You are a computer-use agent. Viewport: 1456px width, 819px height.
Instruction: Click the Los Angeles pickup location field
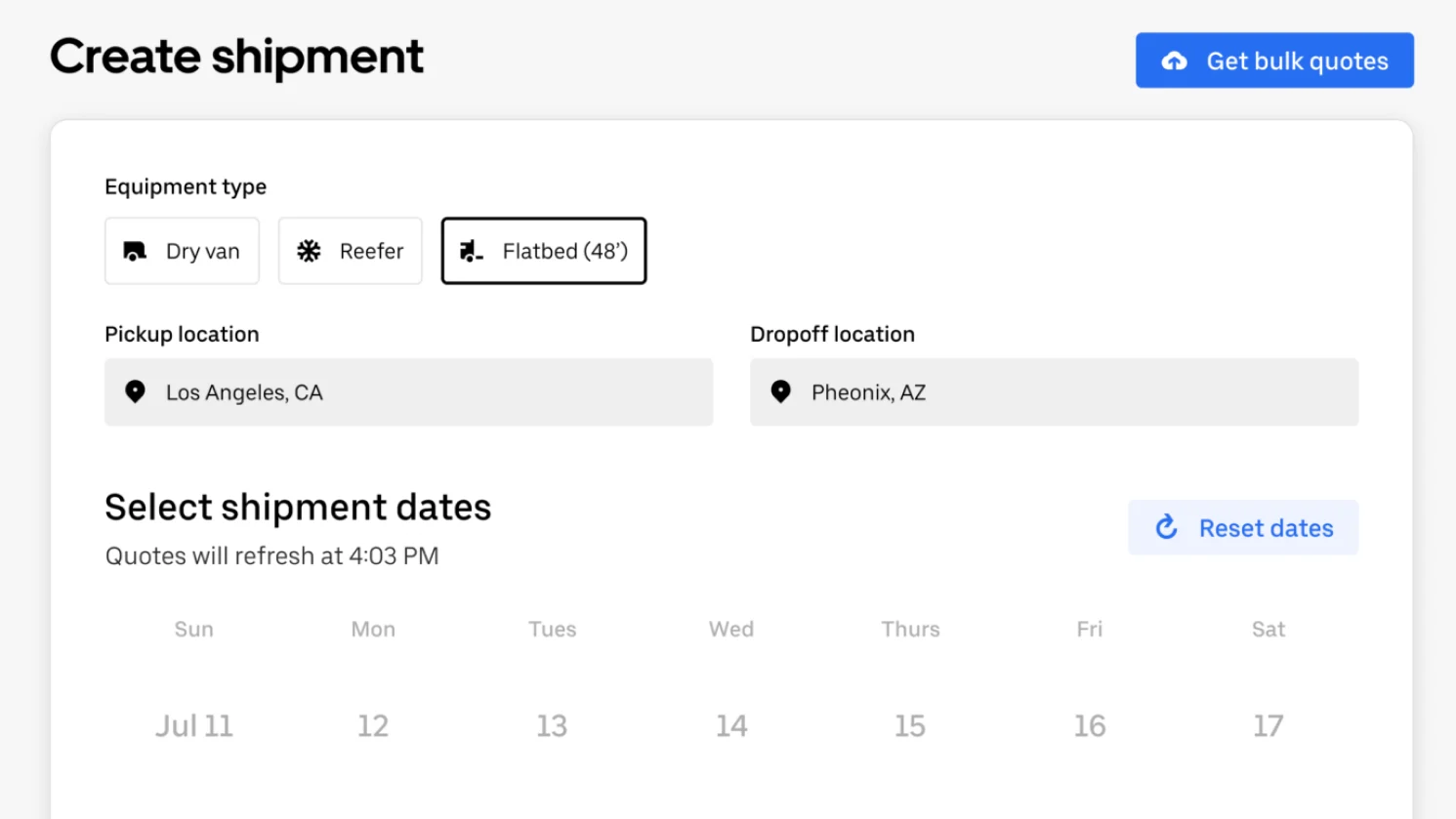tap(408, 391)
